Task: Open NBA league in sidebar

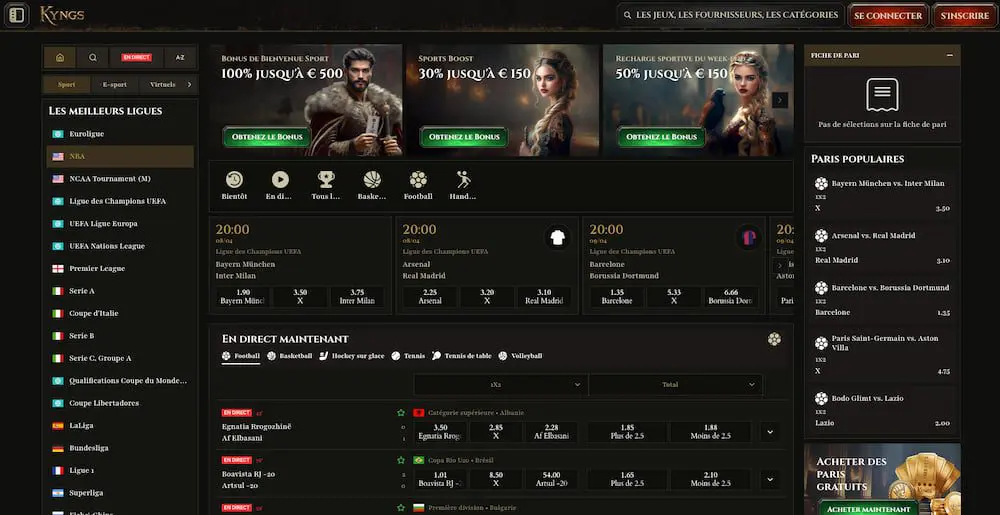Action: pos(120,156)
